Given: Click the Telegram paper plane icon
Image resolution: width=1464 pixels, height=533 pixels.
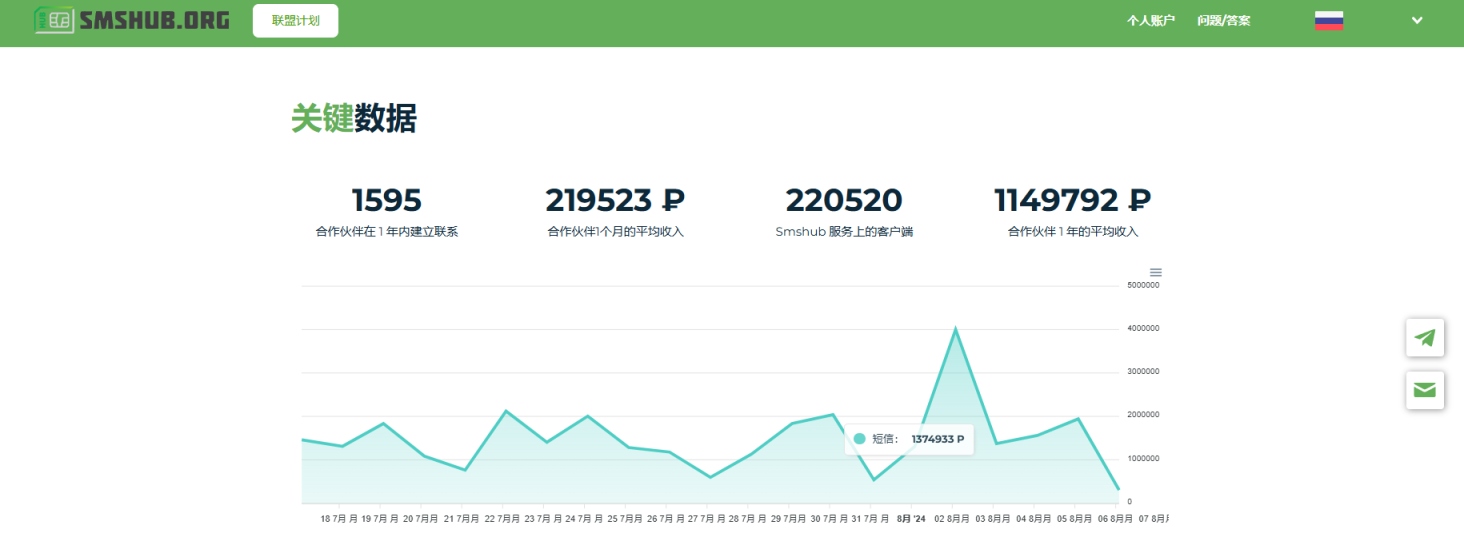Looking at the screenshot, I should coord(1424,338).
